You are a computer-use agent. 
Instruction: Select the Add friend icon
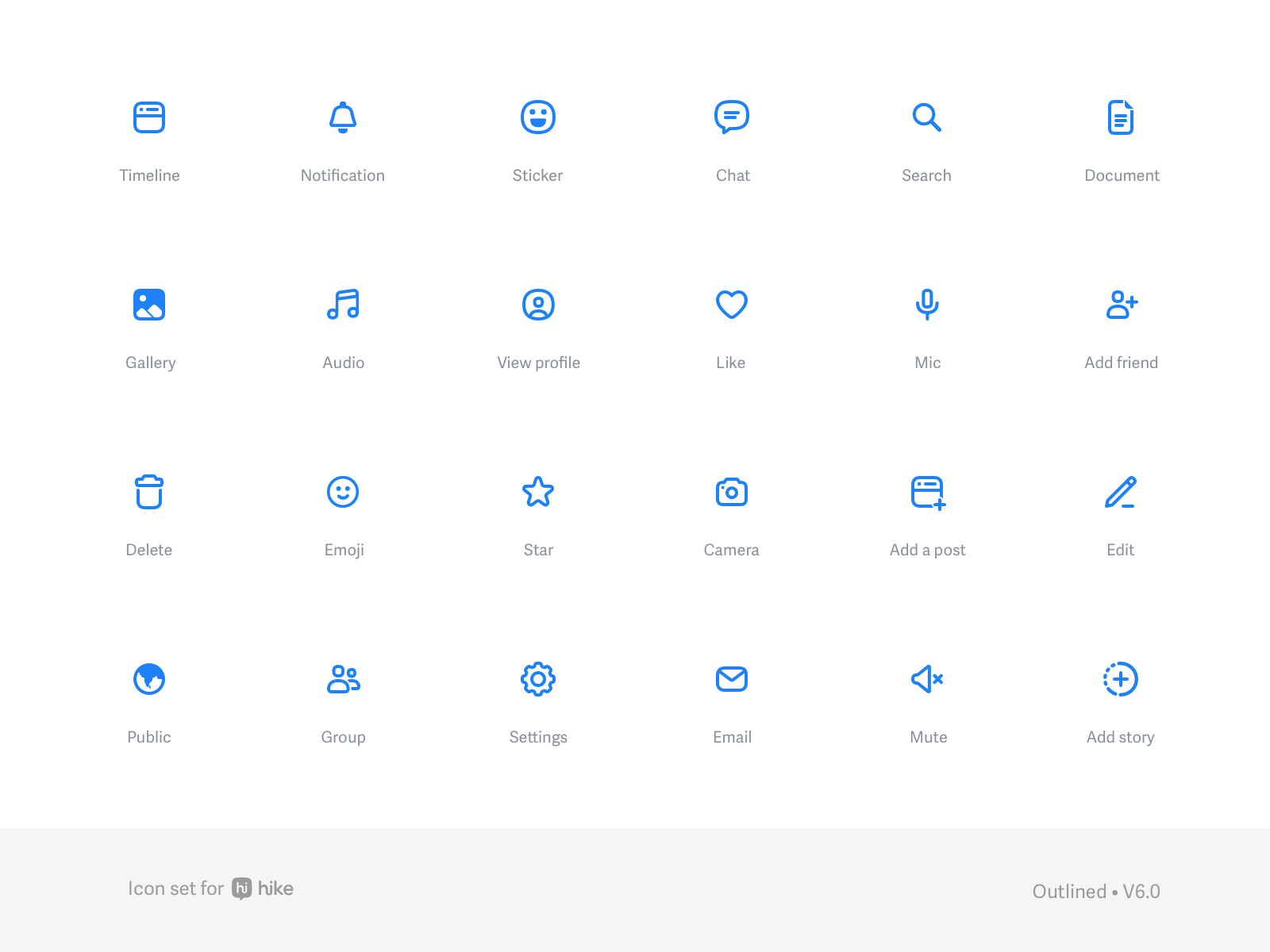1122,305
